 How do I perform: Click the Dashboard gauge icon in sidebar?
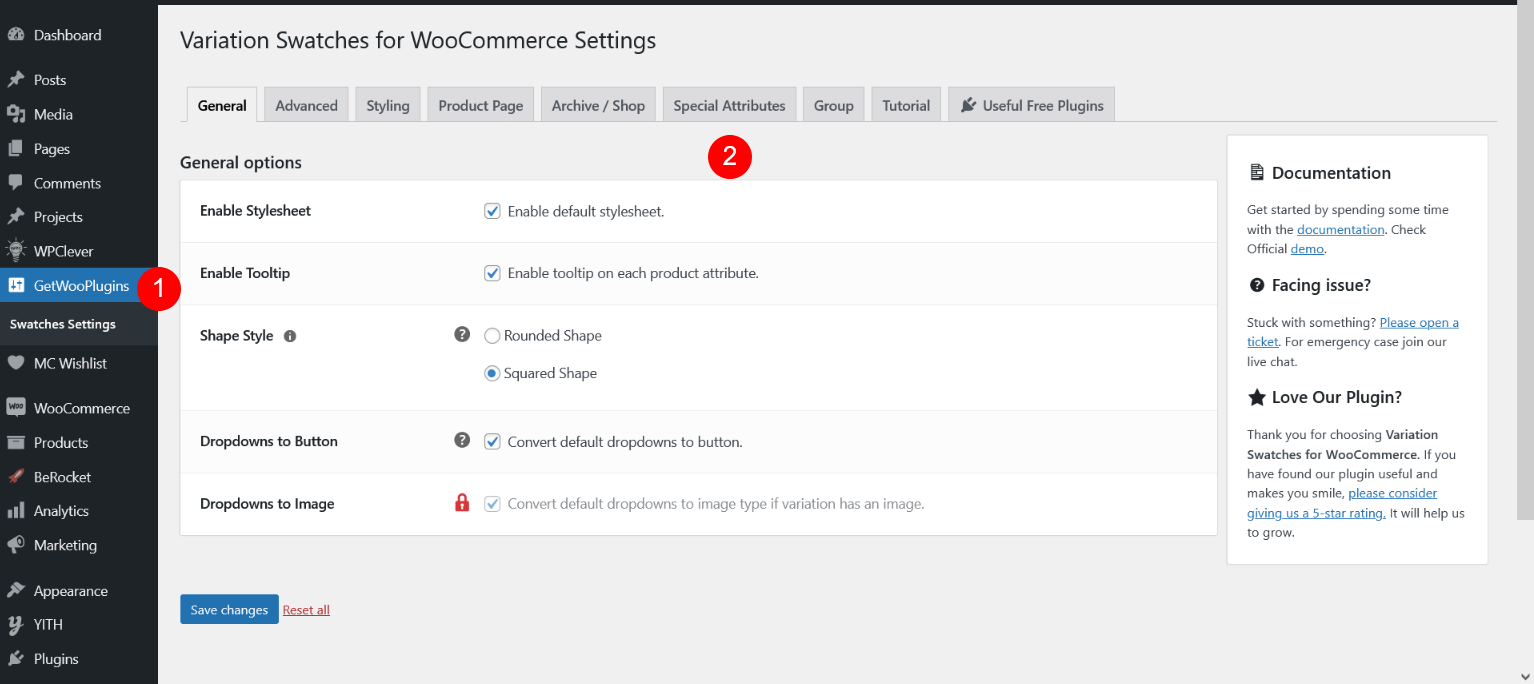pyautogui.click(x=16, y=35)
